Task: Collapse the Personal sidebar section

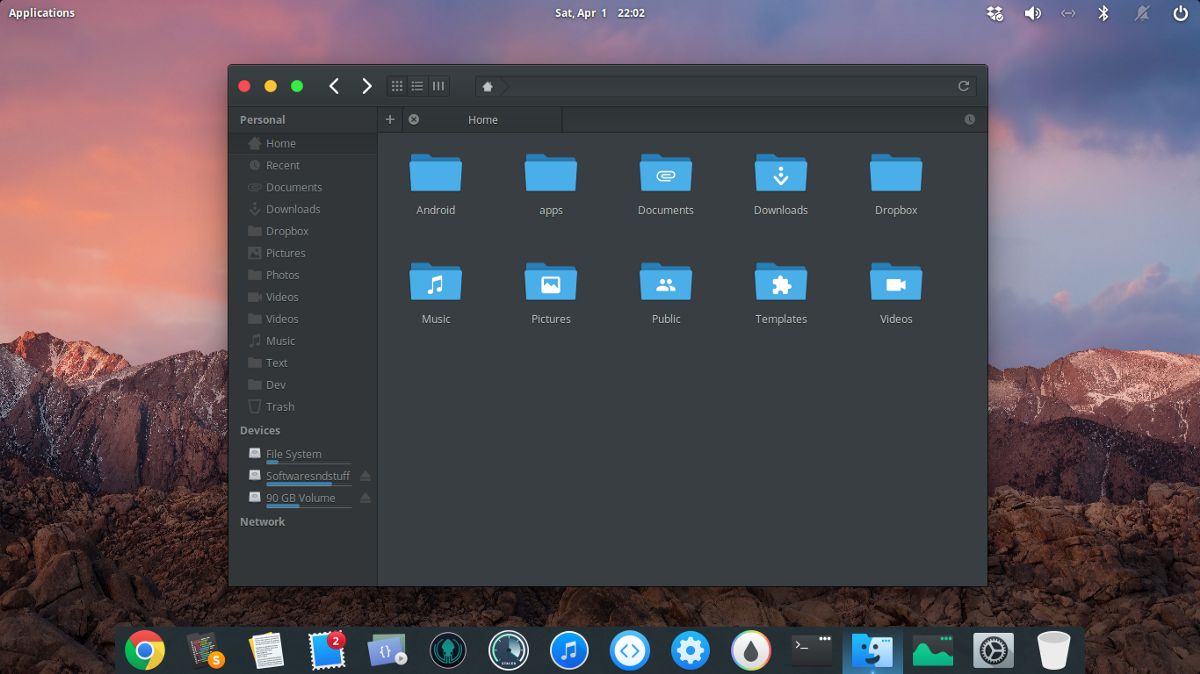Action: click(x=262, y=120)
